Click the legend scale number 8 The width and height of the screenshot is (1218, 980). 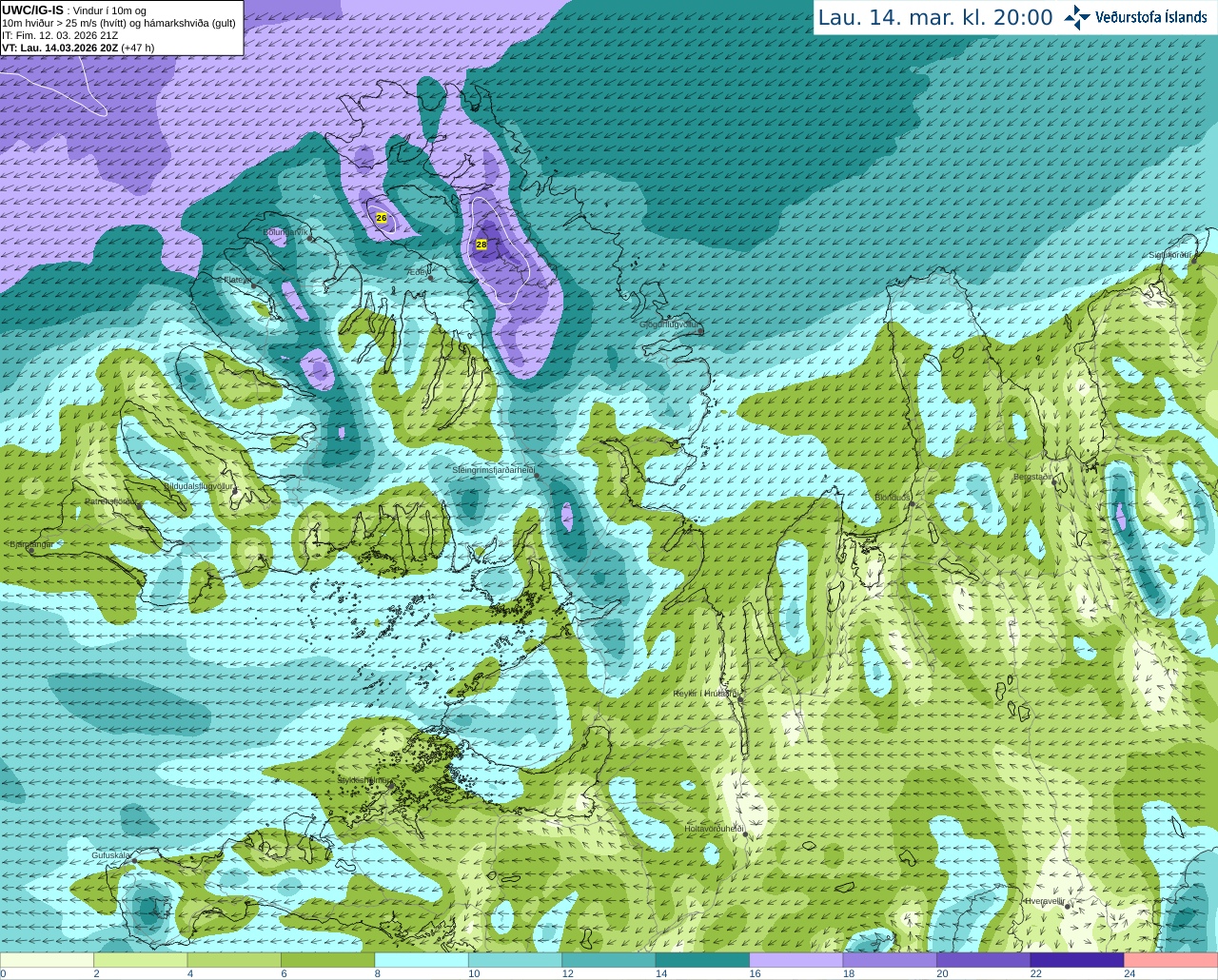(x=378, y=973)
